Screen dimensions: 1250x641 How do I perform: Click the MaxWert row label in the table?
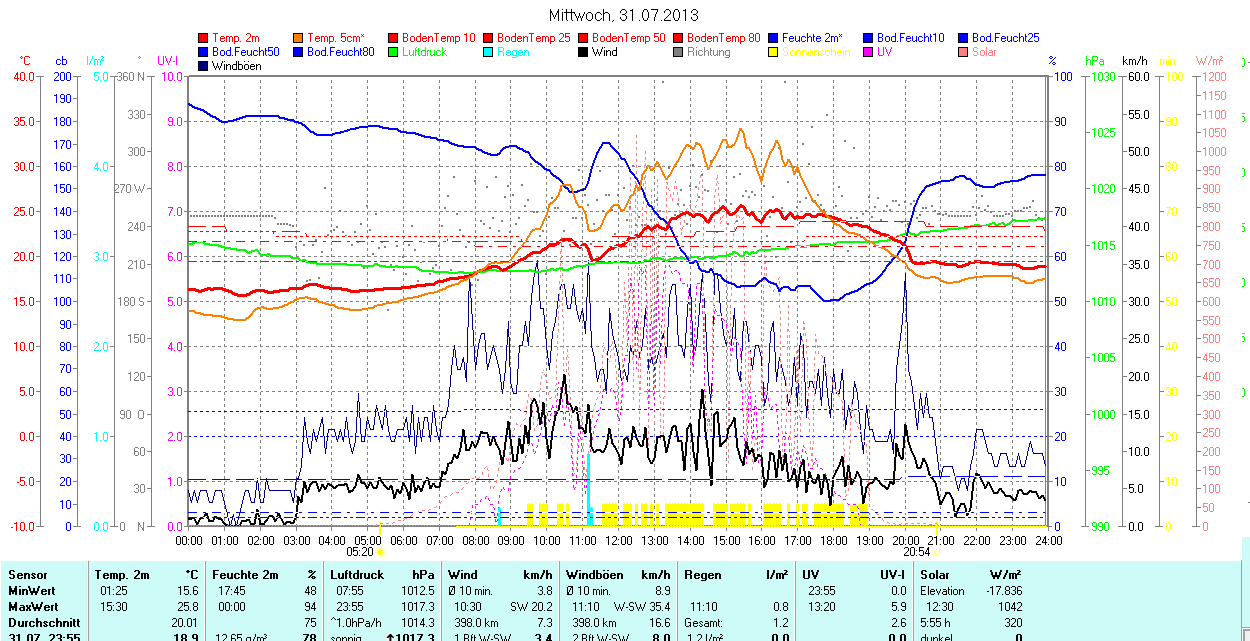34,606
